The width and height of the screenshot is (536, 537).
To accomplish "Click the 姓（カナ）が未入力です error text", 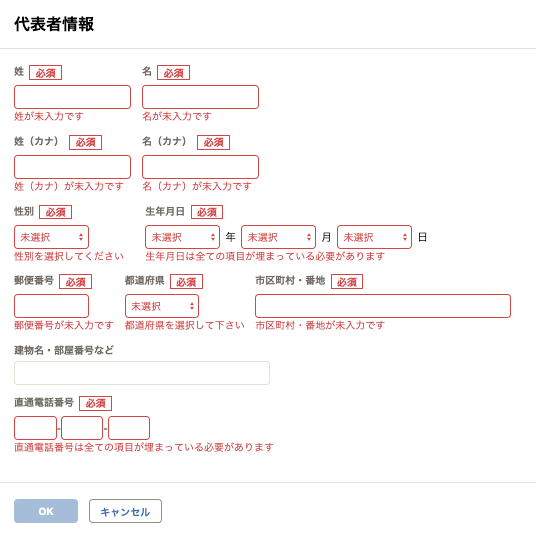I will coord(68,186).
